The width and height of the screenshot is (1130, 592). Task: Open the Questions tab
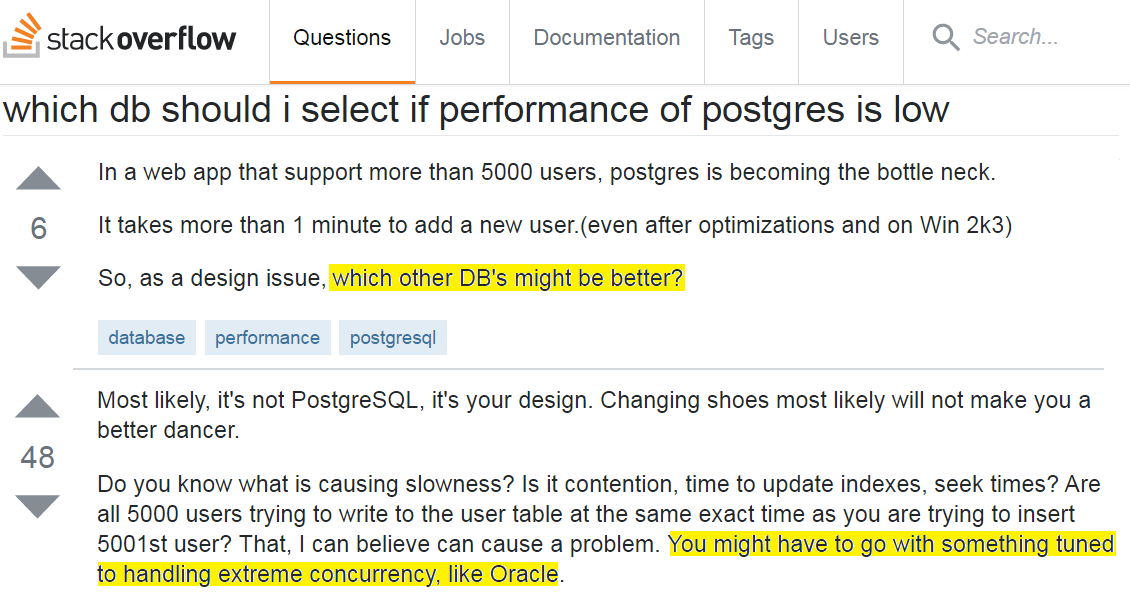coord(342,38)
